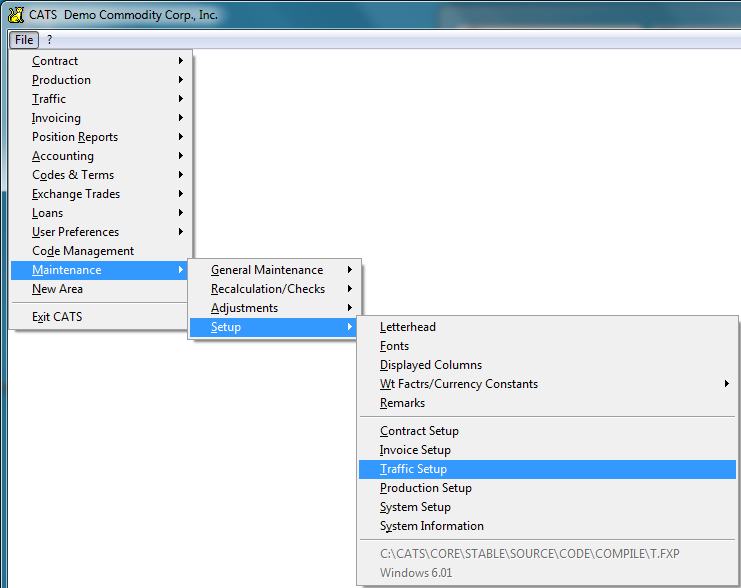Screen dimensions: 741x588
Task: Select the Maintenance menu item
Action: [x=100, y=270]
